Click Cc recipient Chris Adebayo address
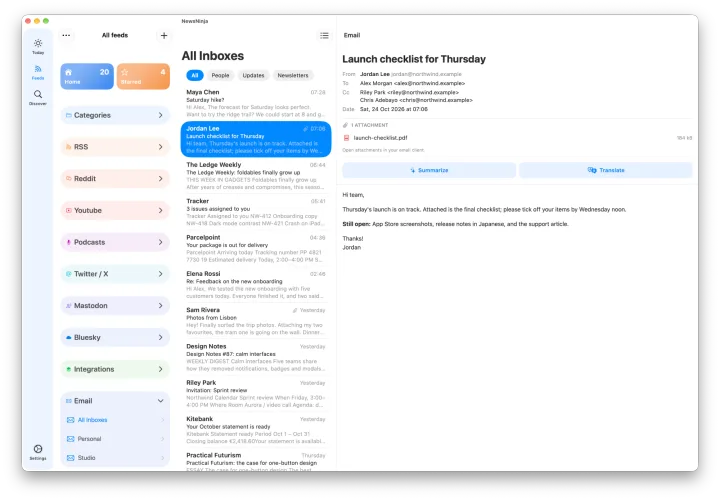The height and width of the screenshot is (500, 720). pos(416,100)
